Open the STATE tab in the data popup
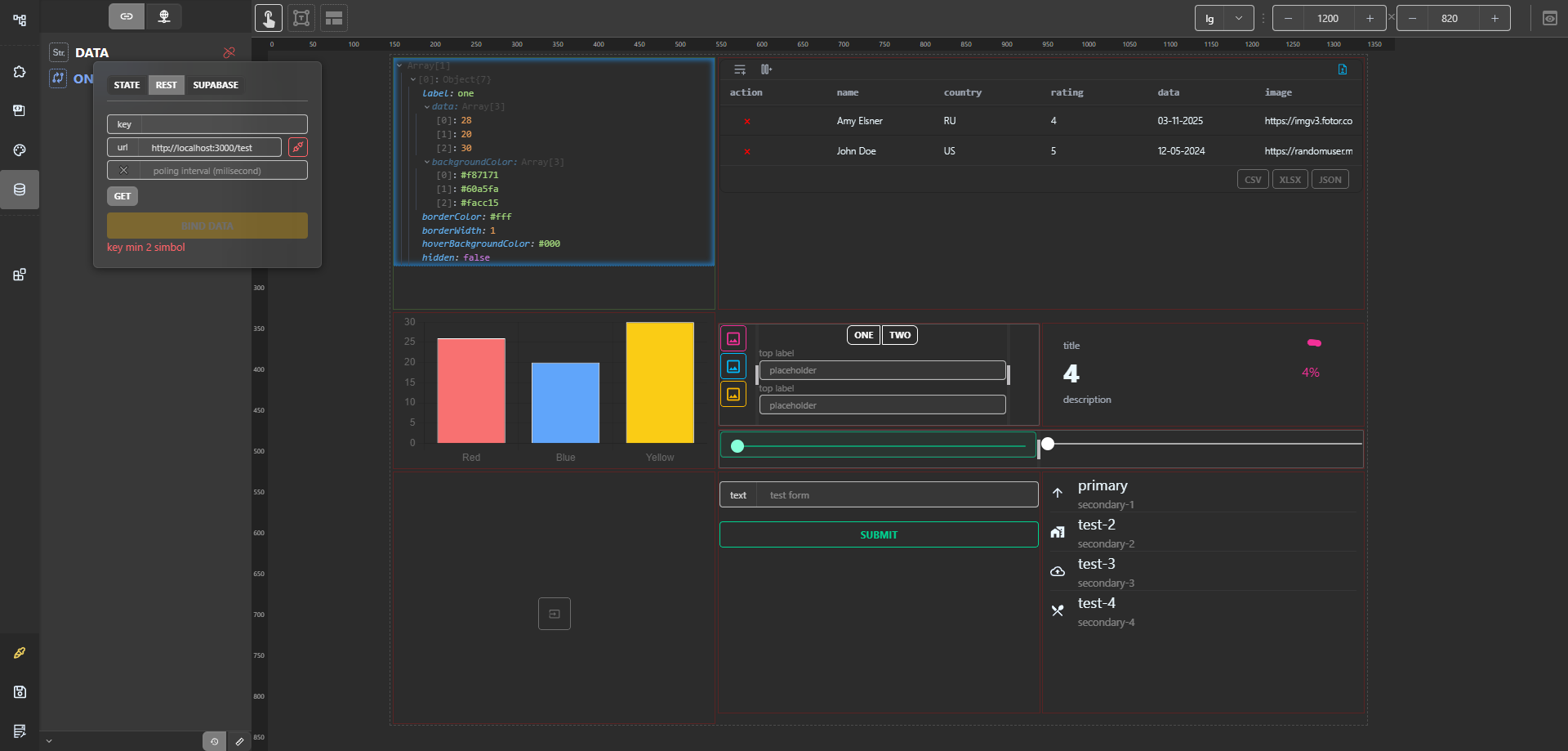 pyautogui.click(x=127, y=84)
